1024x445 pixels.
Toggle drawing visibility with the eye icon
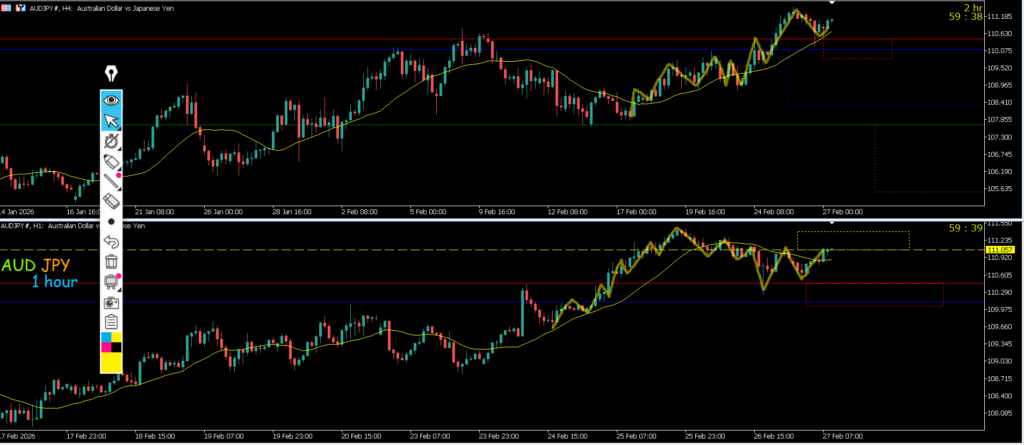111,100
